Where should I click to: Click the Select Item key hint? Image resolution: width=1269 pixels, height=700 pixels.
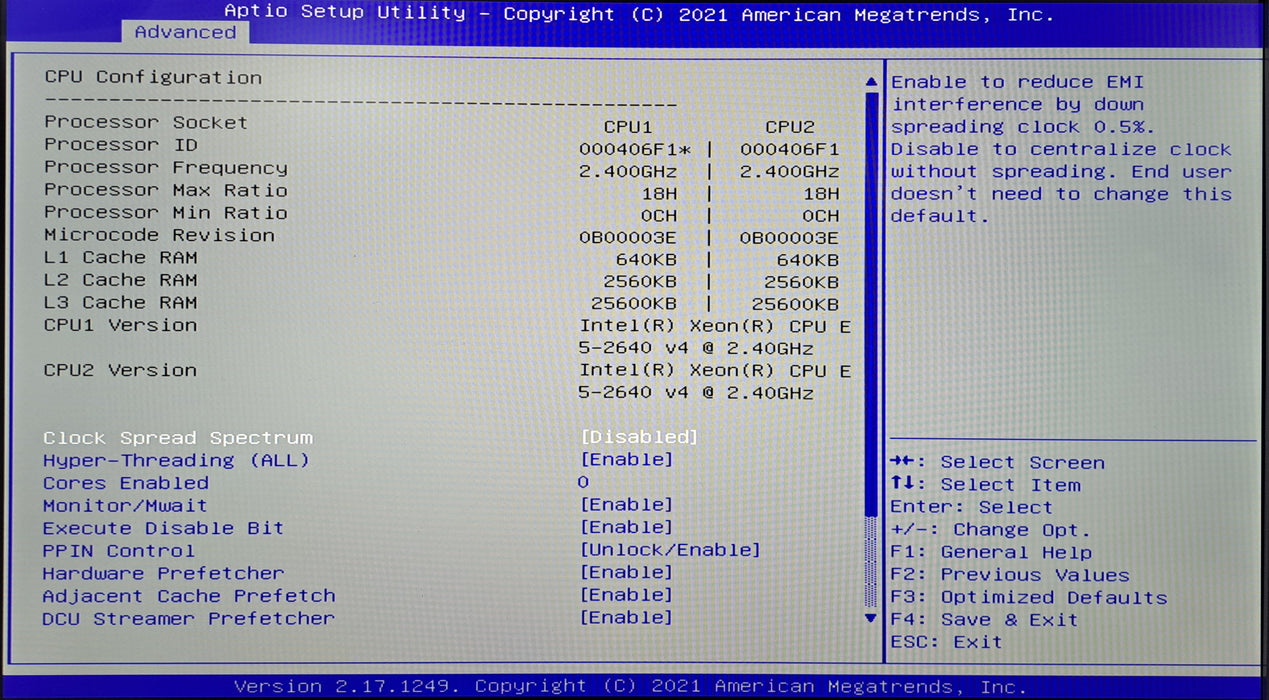pyautogui.click(x=985, y=485)
